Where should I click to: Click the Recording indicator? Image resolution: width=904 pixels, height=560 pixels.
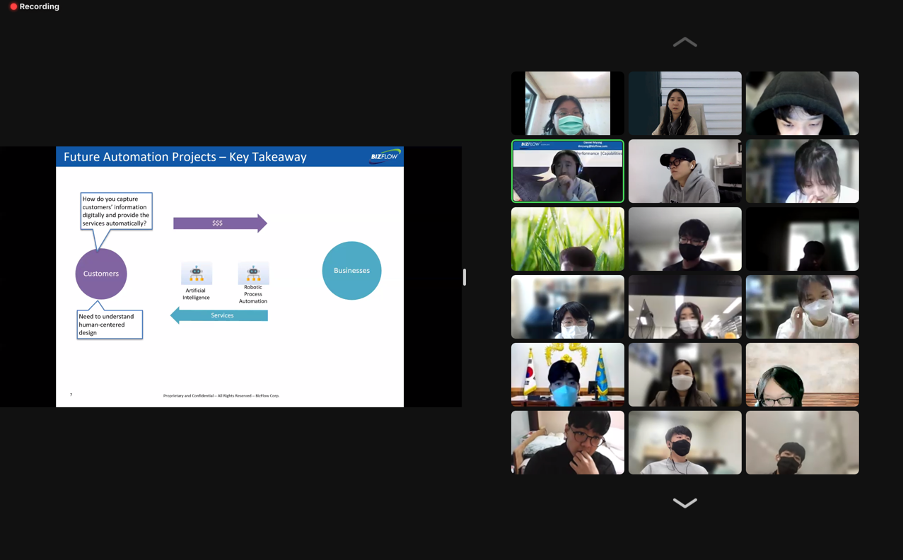coord(34,6)
